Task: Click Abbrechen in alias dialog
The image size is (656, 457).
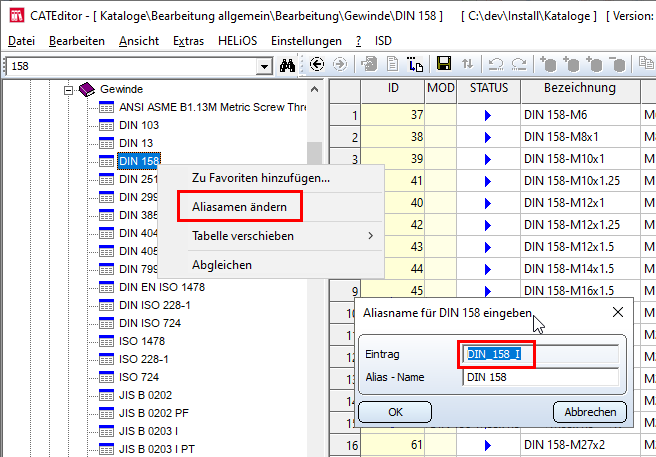Action: point(590,412)
